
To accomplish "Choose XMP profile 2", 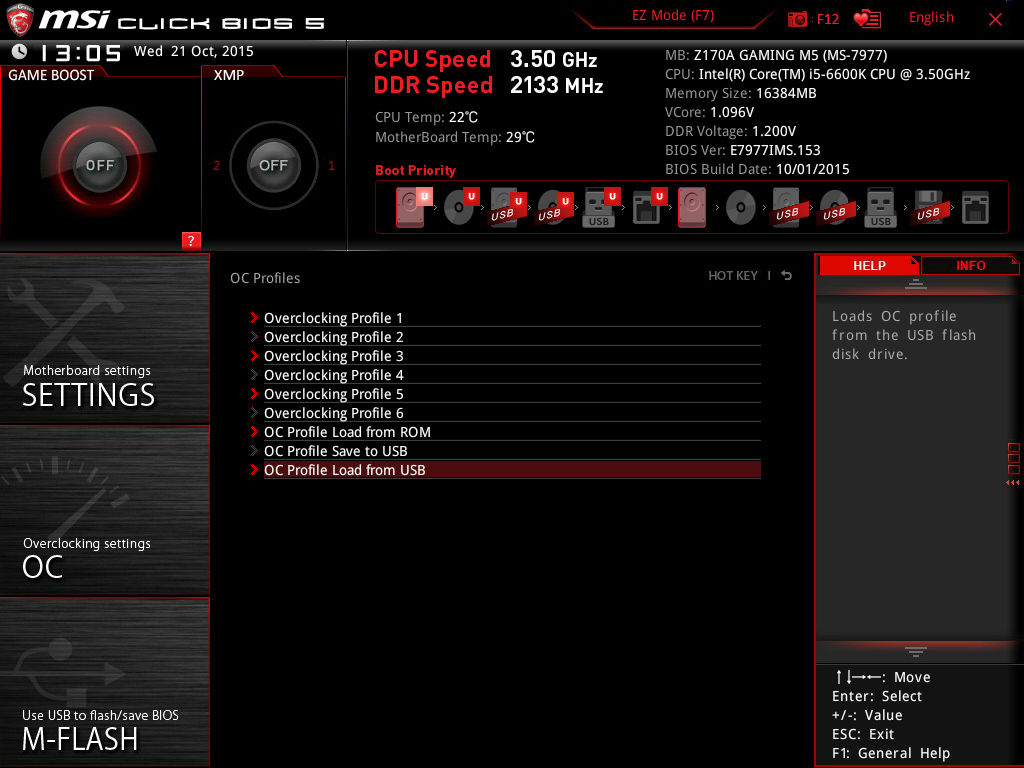I will coord(216,165).
